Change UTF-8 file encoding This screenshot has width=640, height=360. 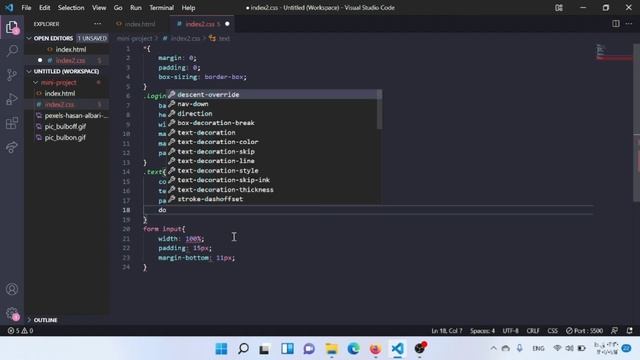click(510, 331)
